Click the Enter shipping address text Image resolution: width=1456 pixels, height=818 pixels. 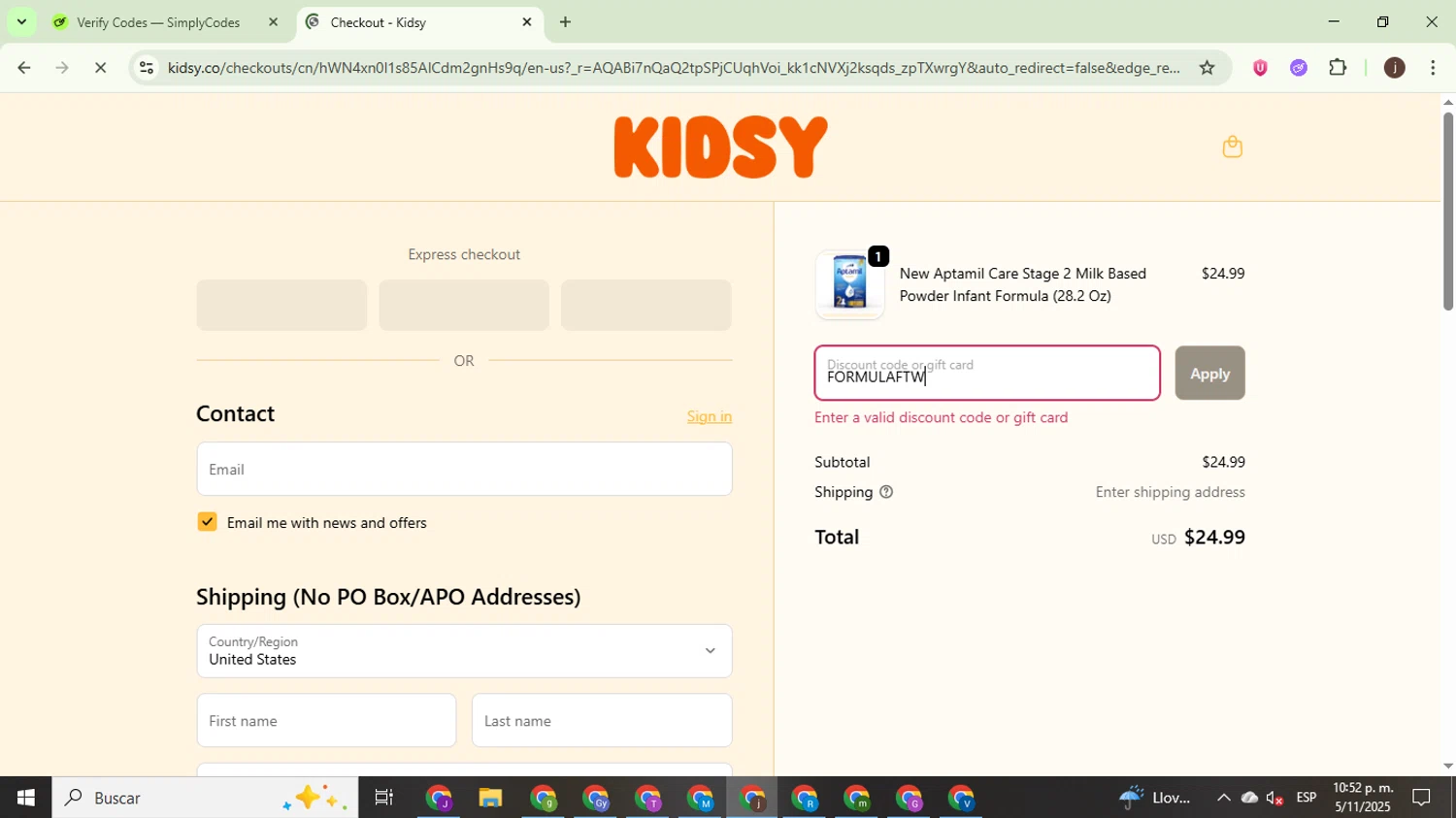[1170, 492]
